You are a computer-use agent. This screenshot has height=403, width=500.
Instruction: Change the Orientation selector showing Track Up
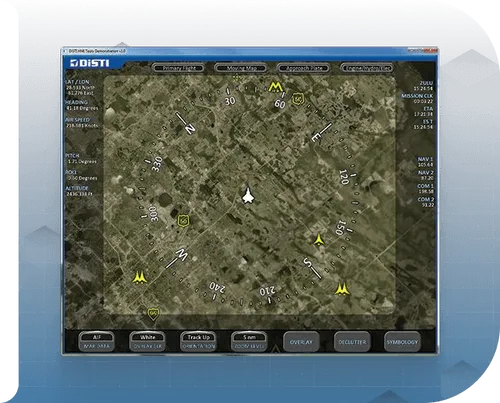pyautogui.click(x=198, y=341)
